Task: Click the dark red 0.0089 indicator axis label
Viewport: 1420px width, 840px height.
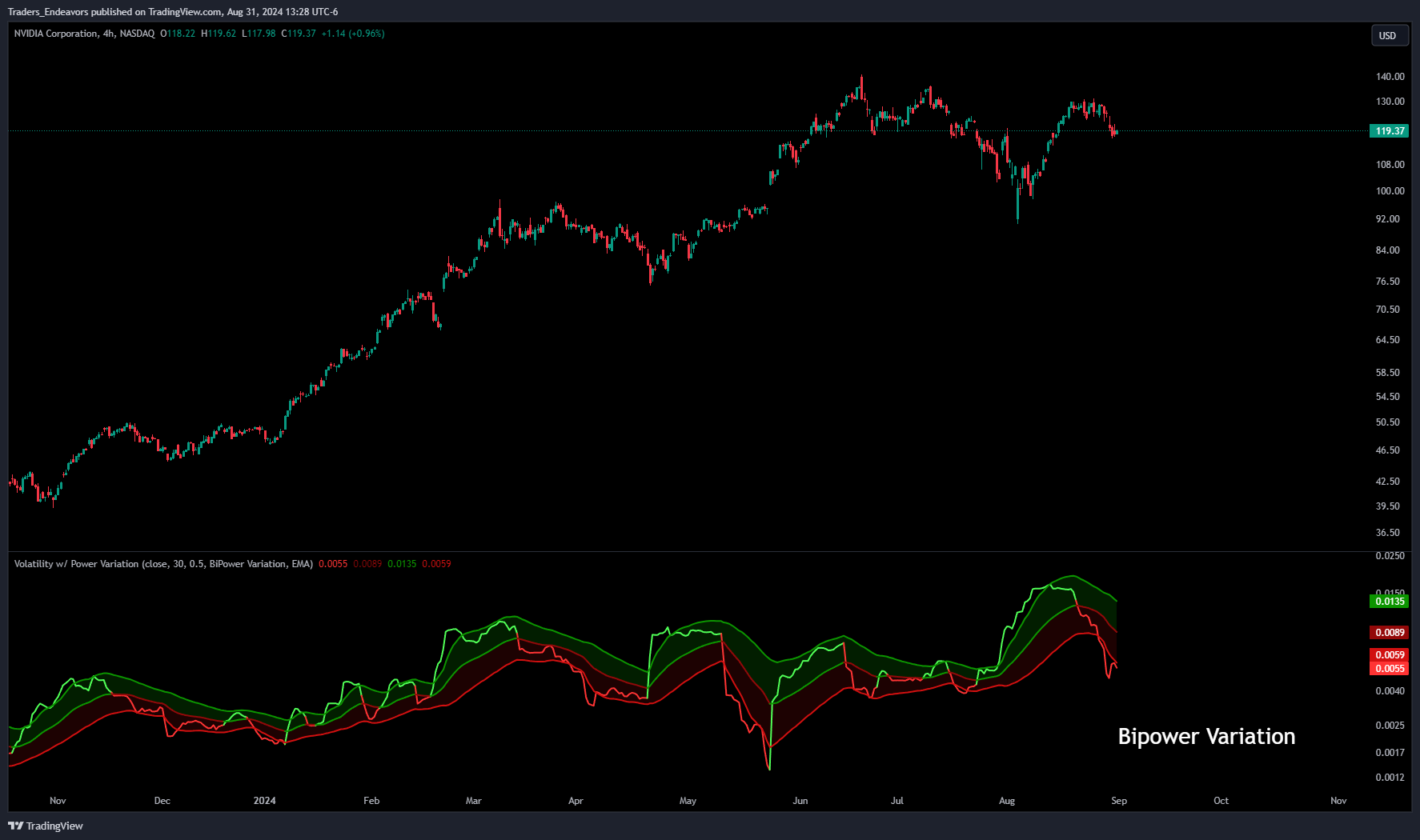Action: click(1390, 633)
